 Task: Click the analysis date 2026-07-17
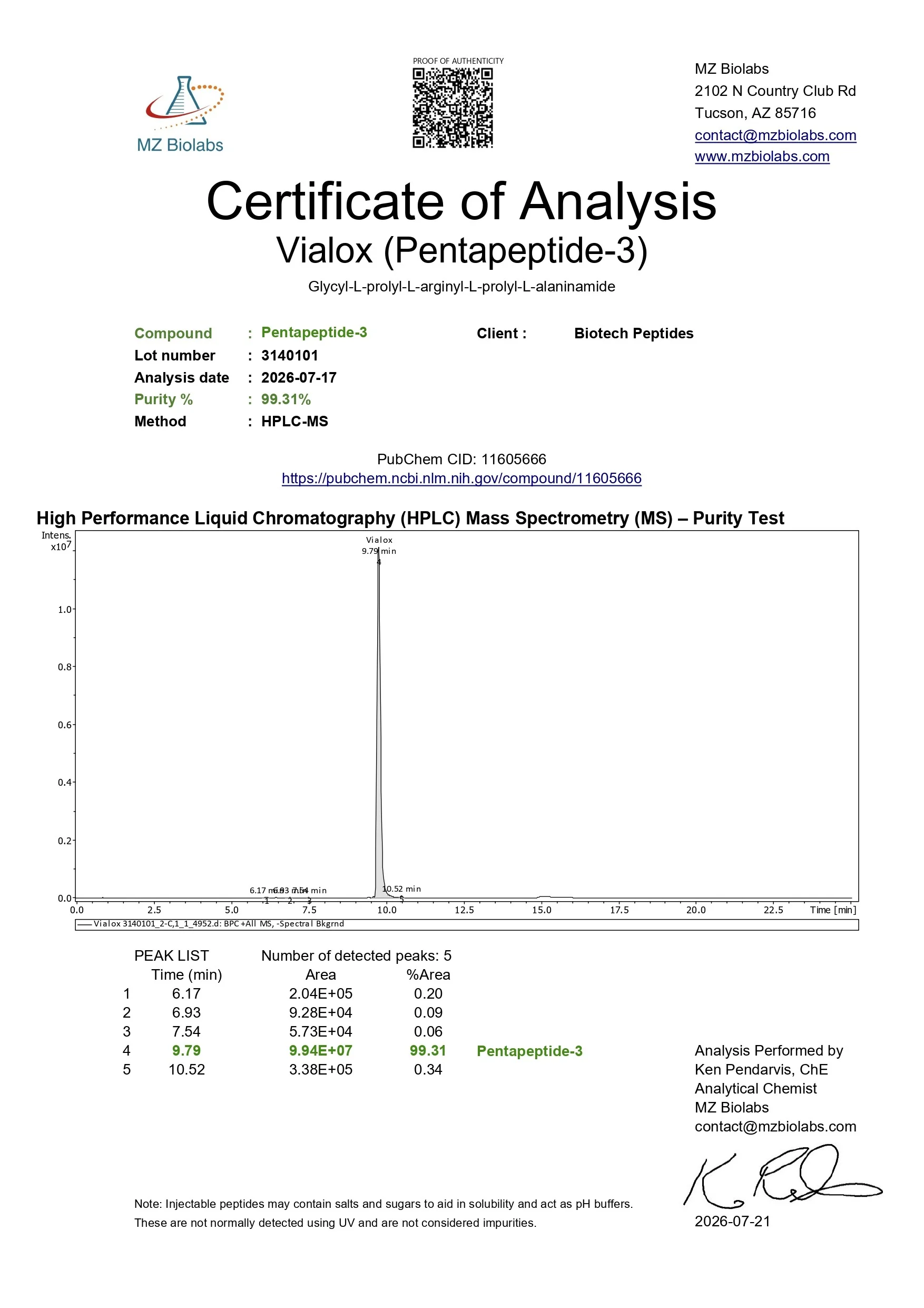pos(299,378)
